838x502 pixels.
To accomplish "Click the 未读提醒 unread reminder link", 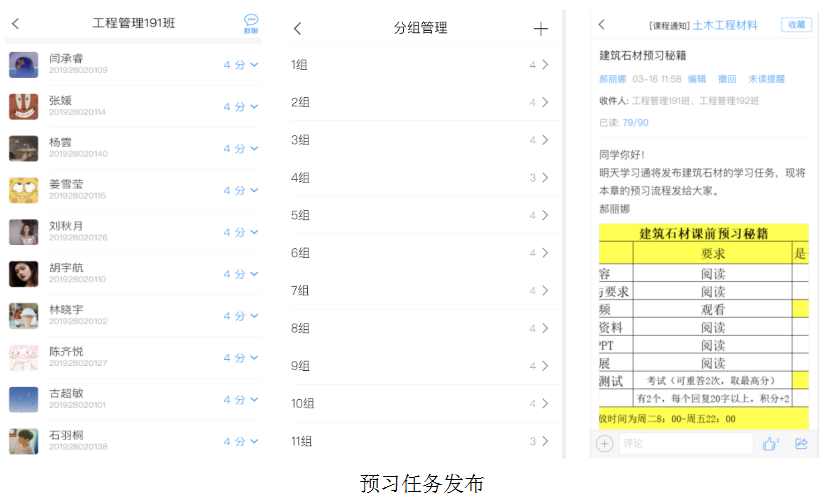I will click(x=766, y=79).
